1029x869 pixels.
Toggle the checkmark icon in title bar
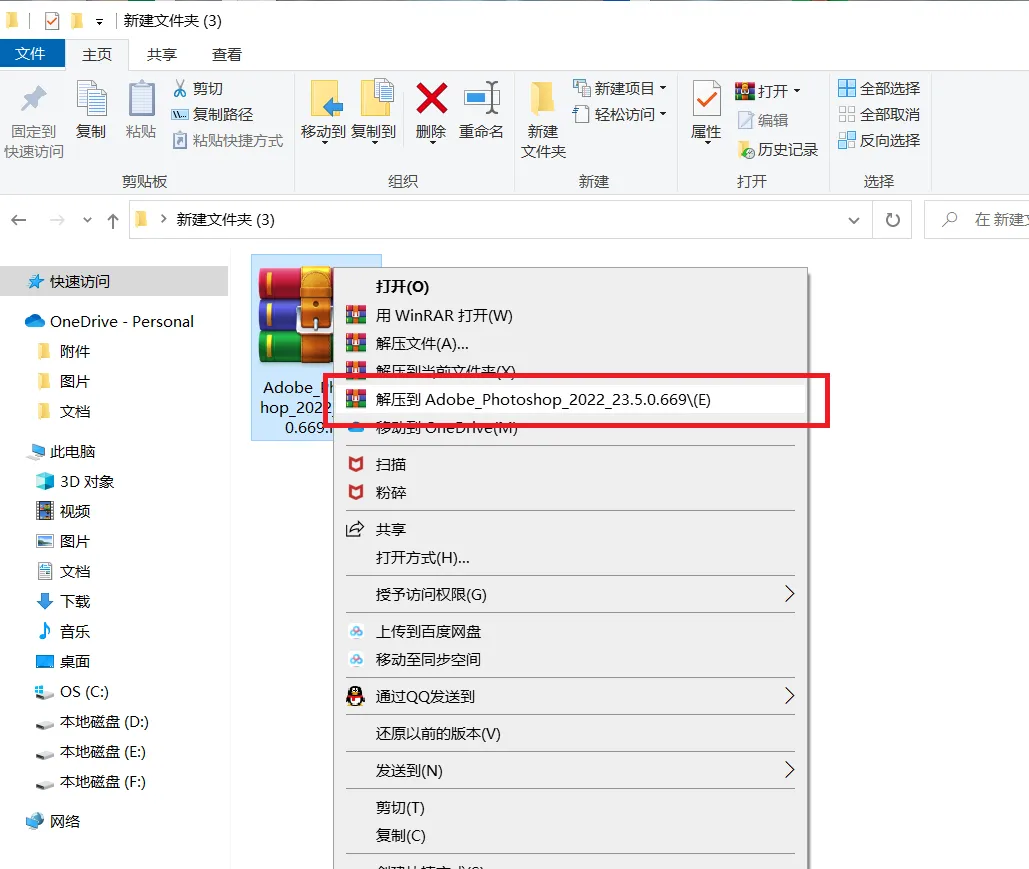pos(52,21)
